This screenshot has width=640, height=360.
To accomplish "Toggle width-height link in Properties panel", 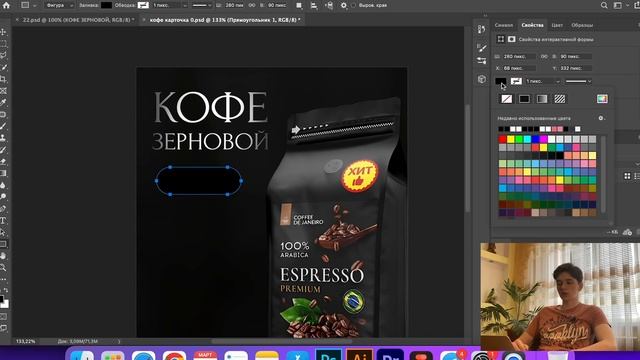I will 544,56.
